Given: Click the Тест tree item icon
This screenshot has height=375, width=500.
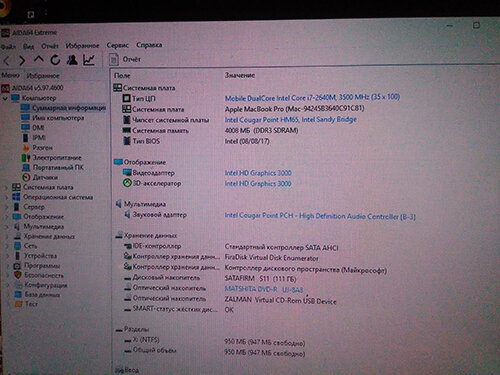Looking at the screenshot, I should point(19,304).
